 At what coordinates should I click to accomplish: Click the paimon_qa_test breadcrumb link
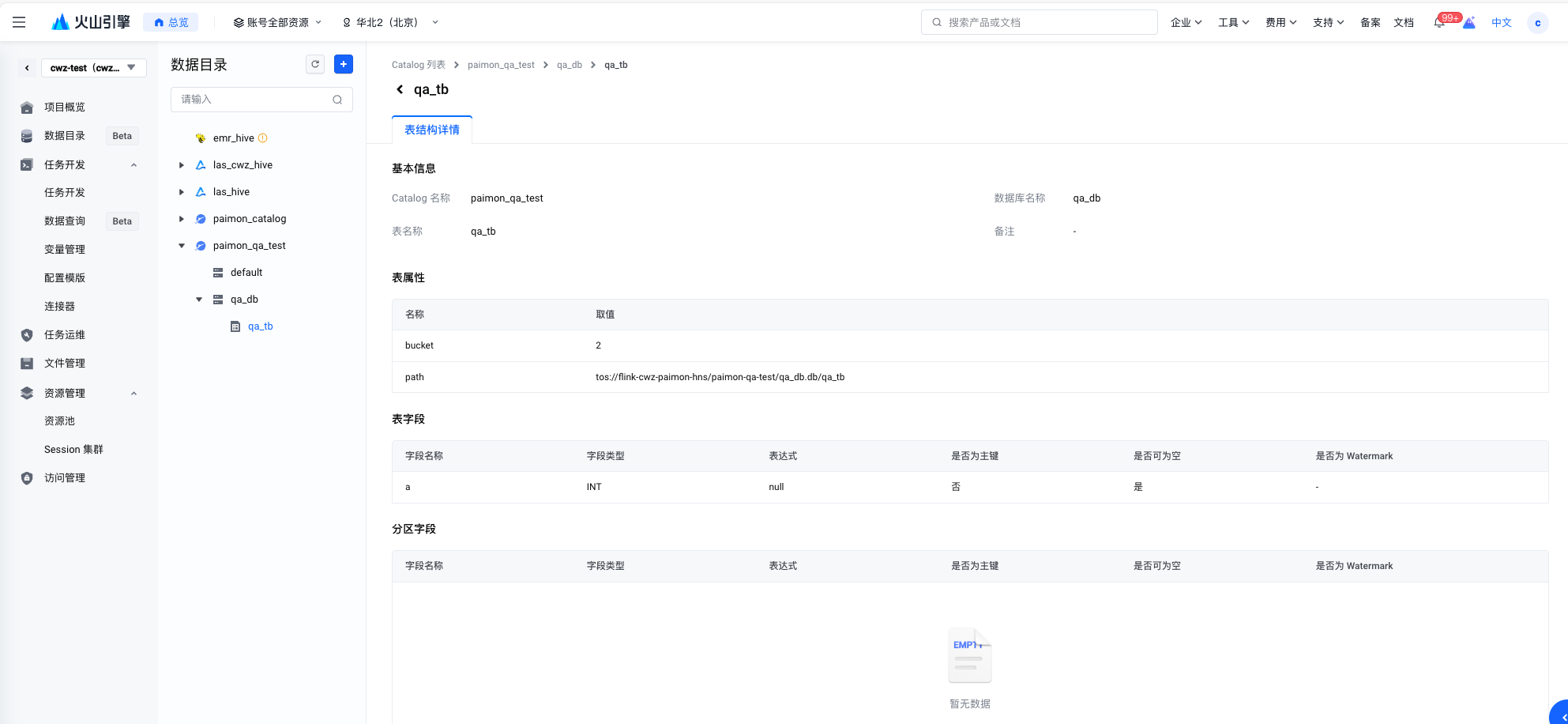[x=501, y=65]
